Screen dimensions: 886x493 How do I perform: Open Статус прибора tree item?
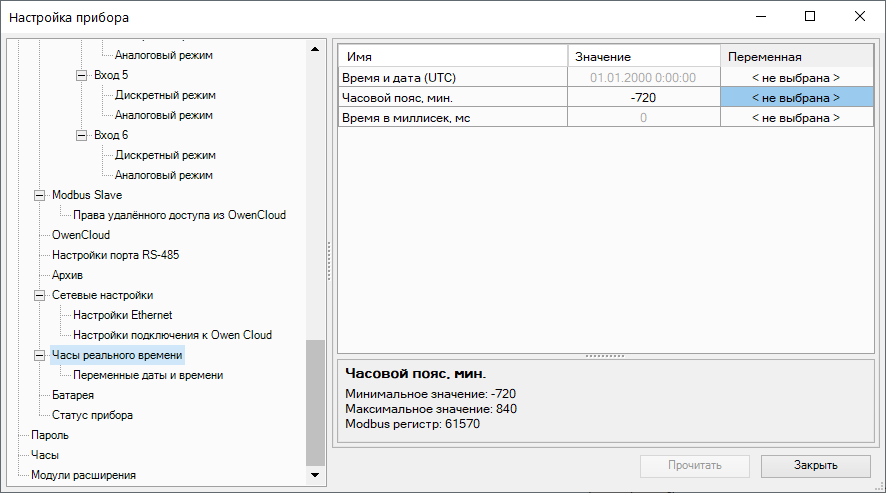[x=92, y=415]
